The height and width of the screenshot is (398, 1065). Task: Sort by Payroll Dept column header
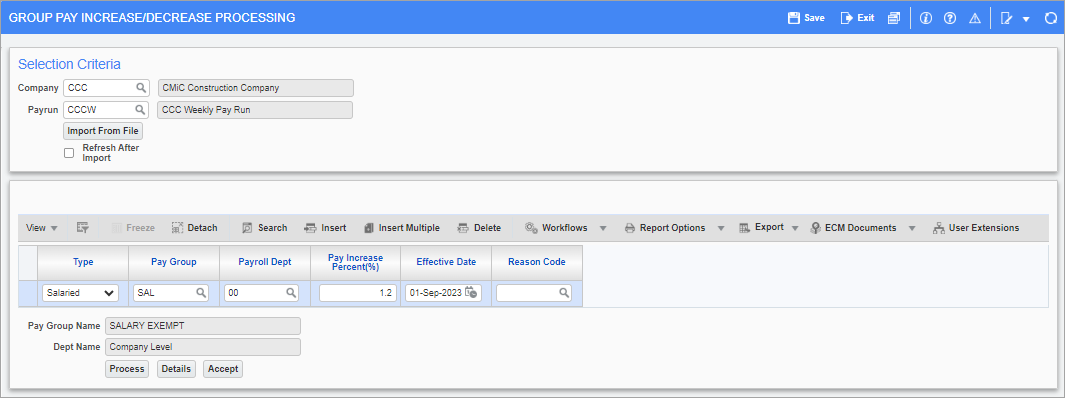click(x=265, y=262)
